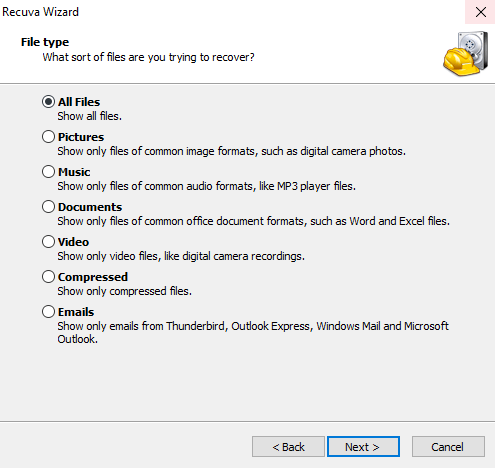This screenshot has height=468, width=495.
Task: Select the Video radio button
Action: (x=48, y=242)
